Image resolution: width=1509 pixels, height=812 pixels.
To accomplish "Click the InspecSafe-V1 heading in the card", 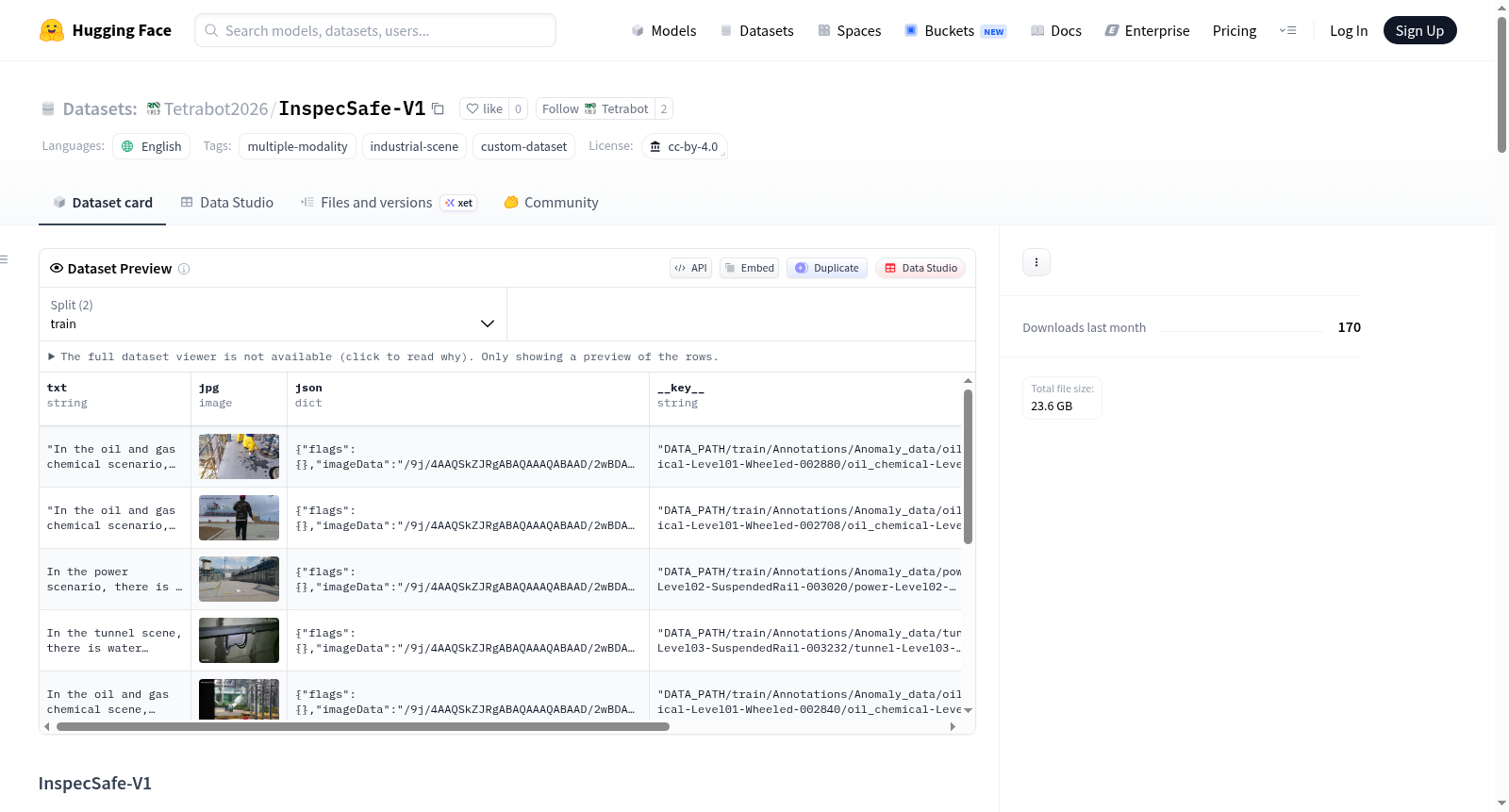I will (x=95, y=783).
